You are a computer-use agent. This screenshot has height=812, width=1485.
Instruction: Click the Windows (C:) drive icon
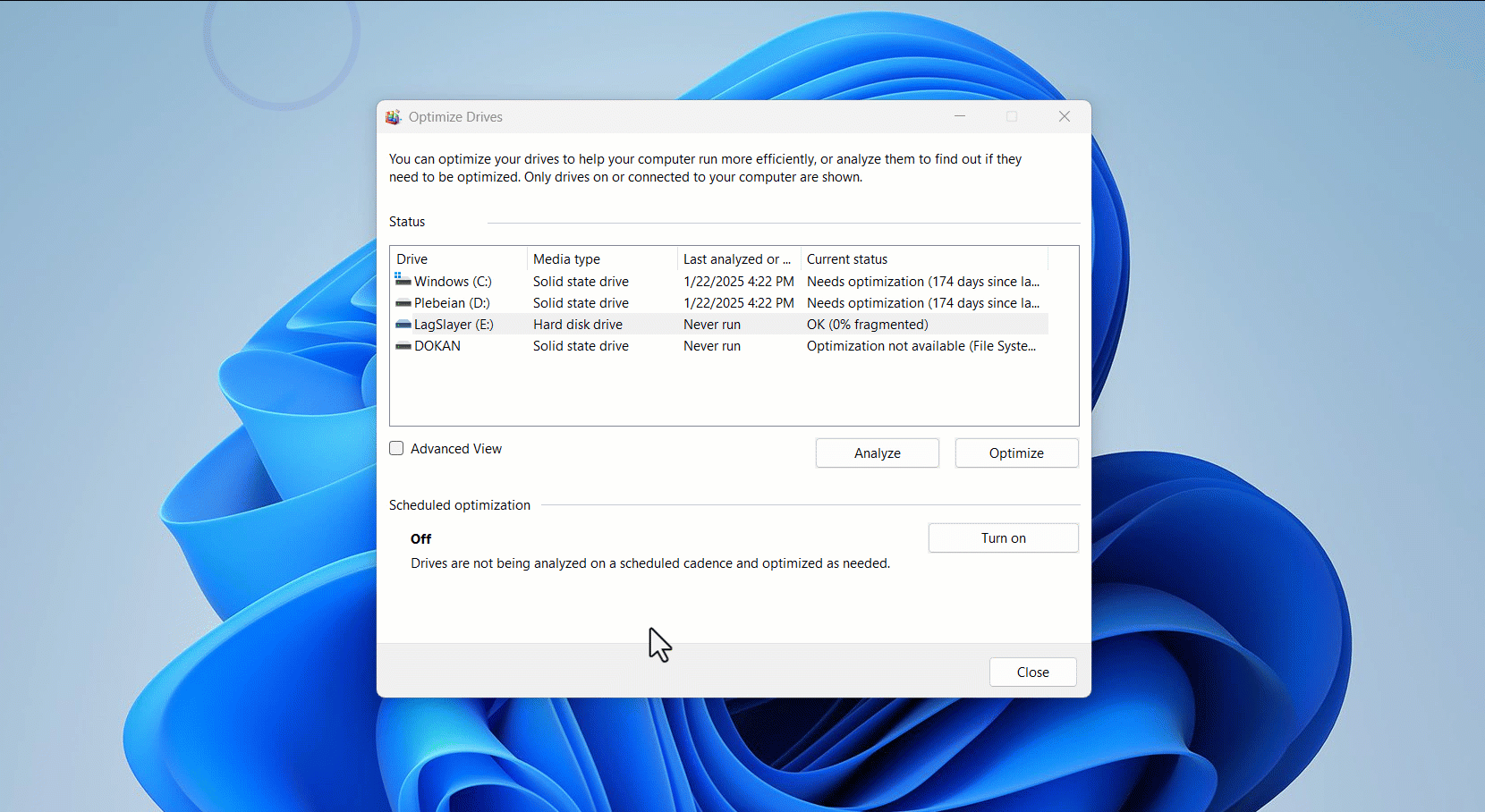[403, 281]
